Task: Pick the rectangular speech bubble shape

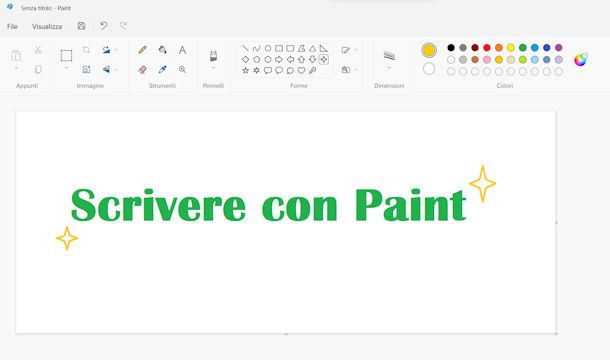Action: (x=268, y=70)
